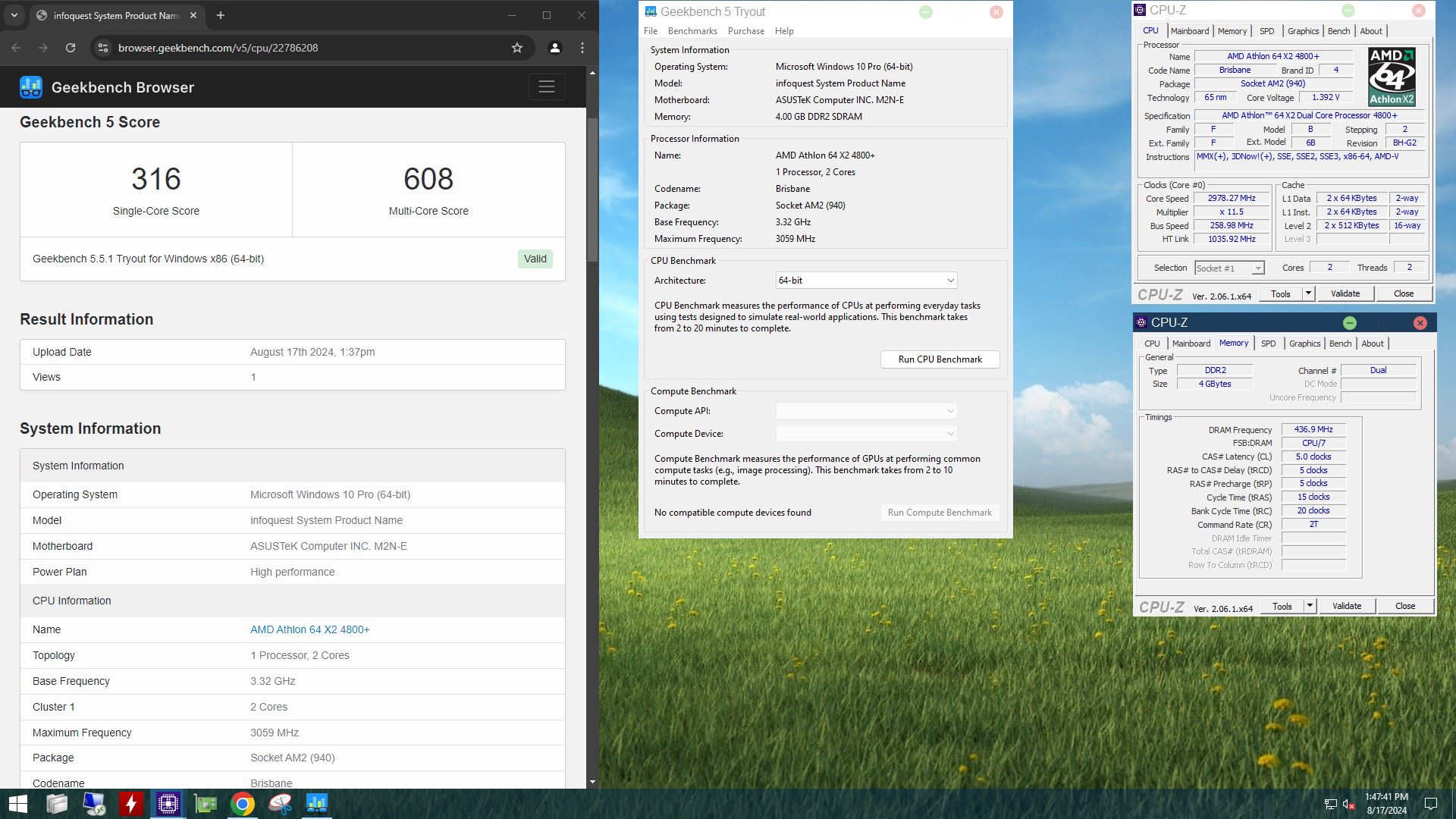The height and width of the screenshot is (819, 1456).
Task: Open Tools dropdown arrow in CPU-Z Timings window
Action: coord(1310,606)
